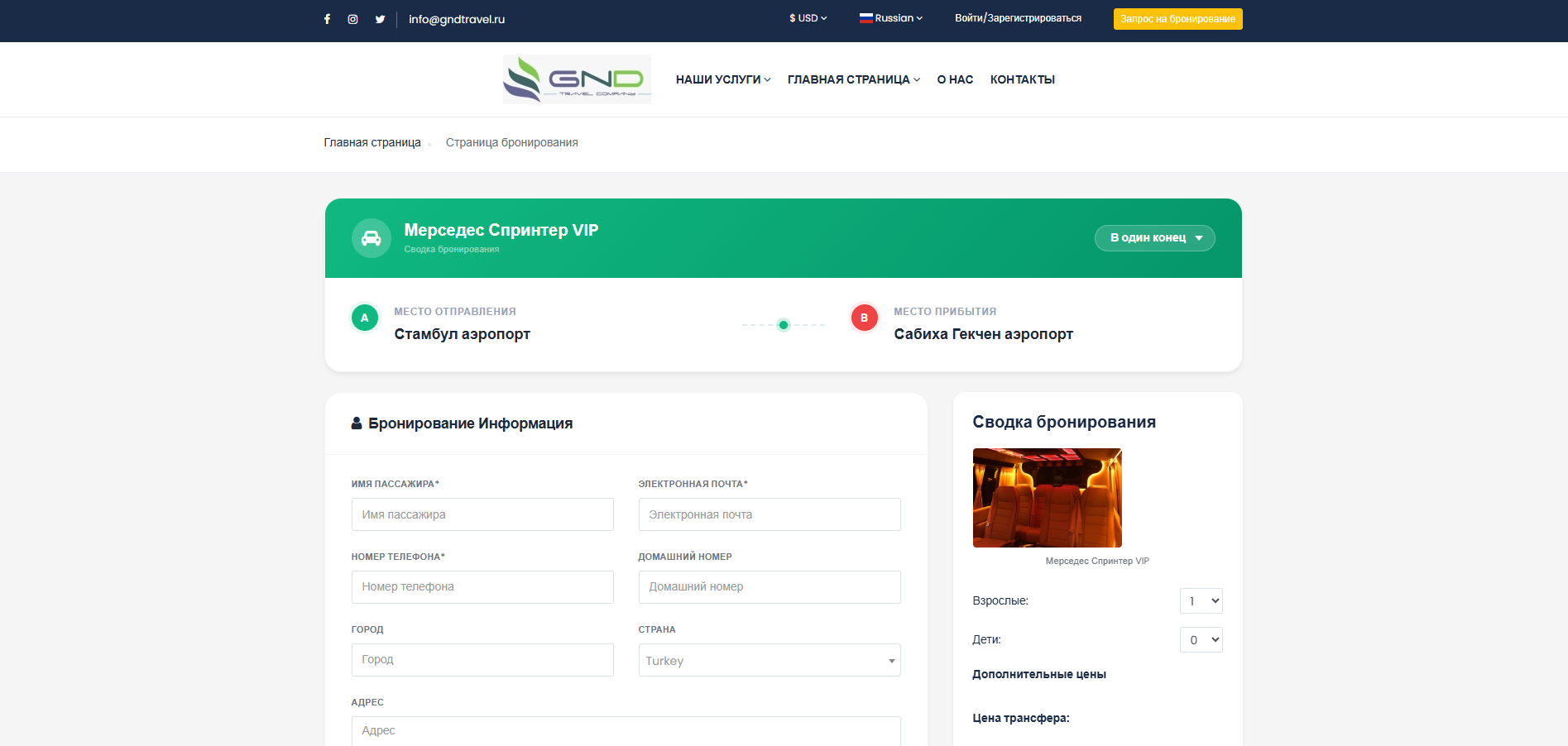
Task: Open the Instagram social link icon
Action: 352,19
